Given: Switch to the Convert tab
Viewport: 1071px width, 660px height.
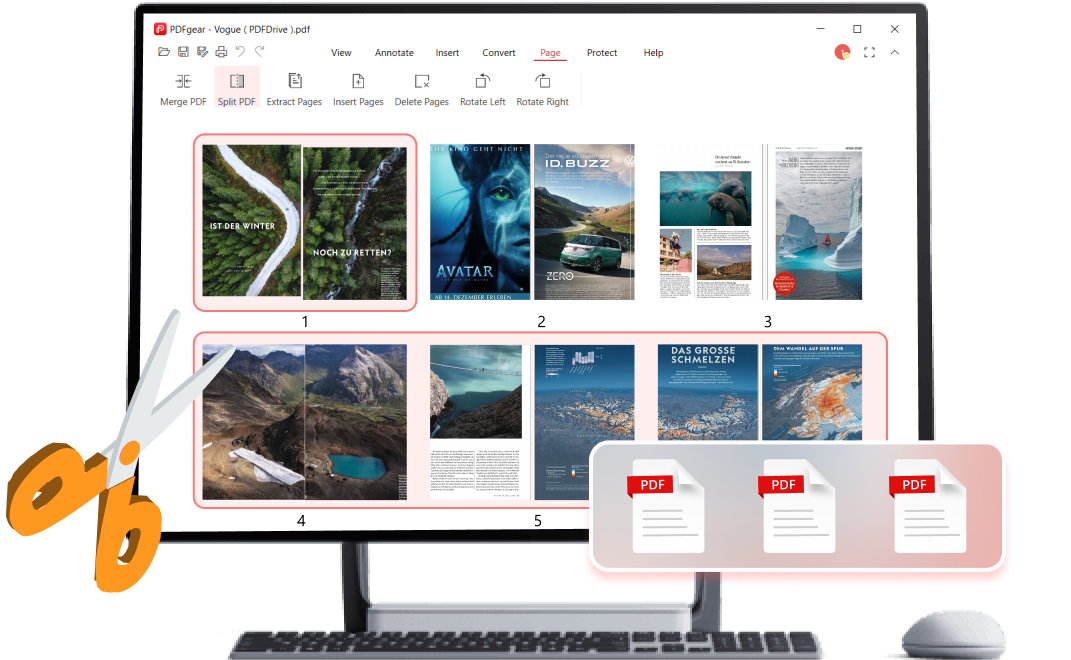Looking at the screenshot, I should tap(499, 53).
